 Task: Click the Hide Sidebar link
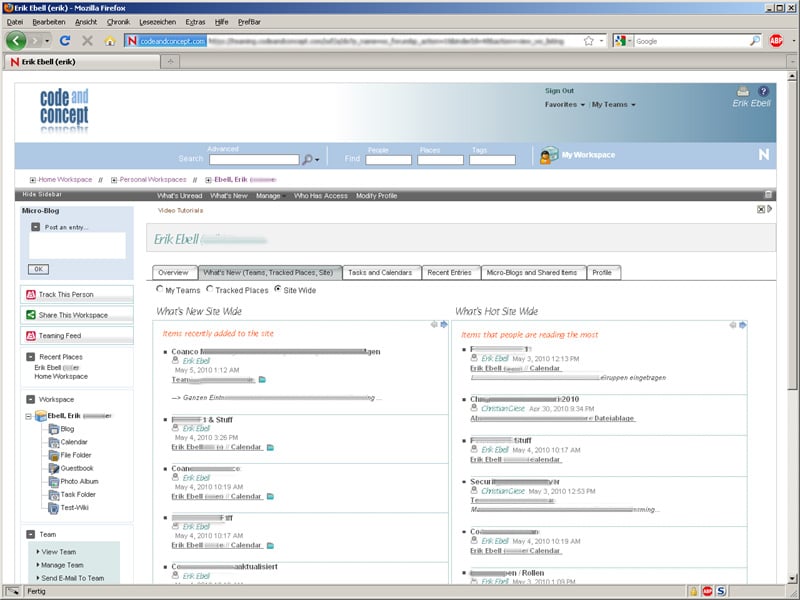tap(42, 194)
